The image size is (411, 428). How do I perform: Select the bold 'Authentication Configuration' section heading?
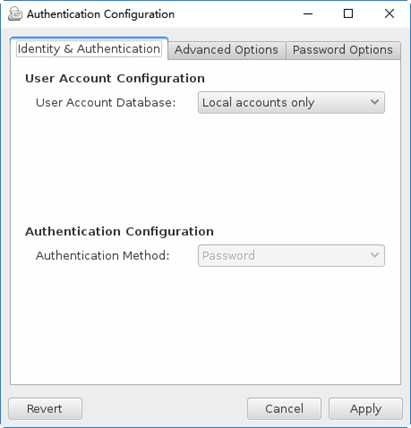point(119,232)
